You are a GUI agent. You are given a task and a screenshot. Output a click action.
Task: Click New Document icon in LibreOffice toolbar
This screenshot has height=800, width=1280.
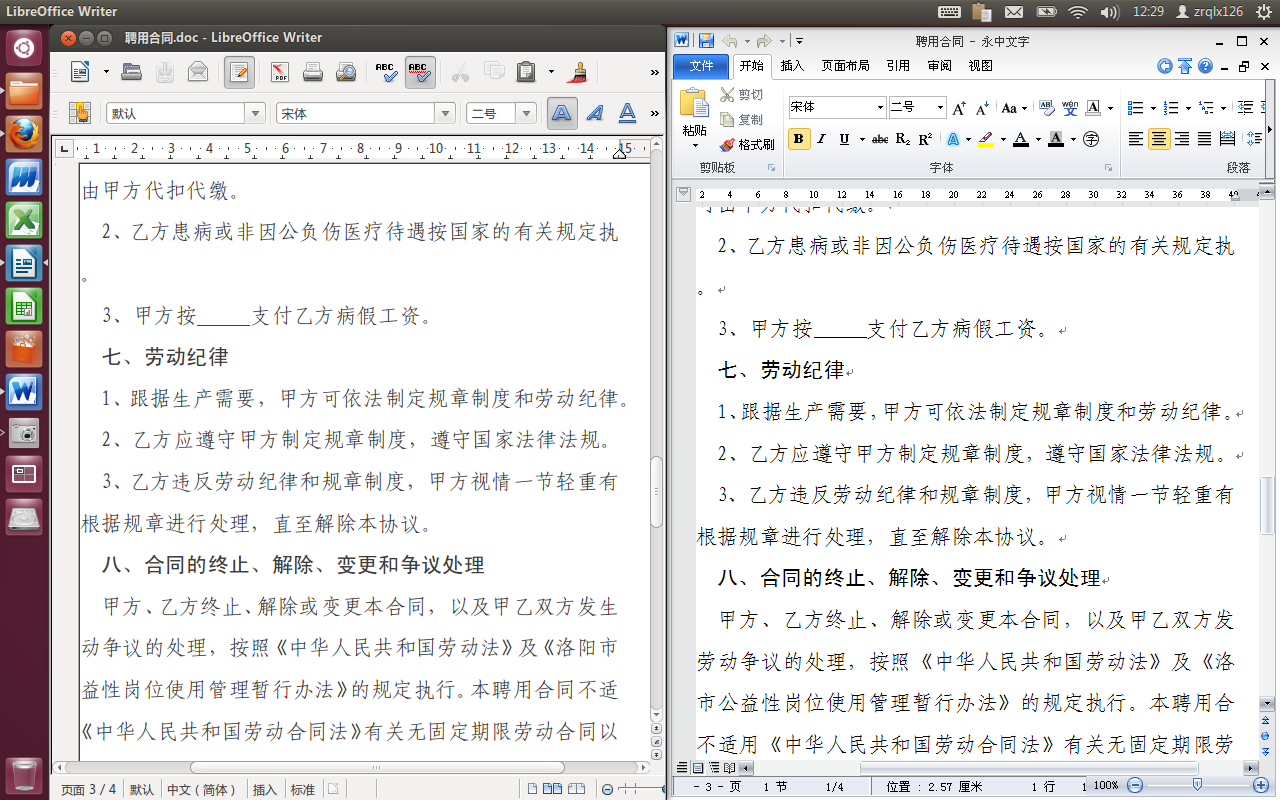pyautogui.click(x=81, y=71)
